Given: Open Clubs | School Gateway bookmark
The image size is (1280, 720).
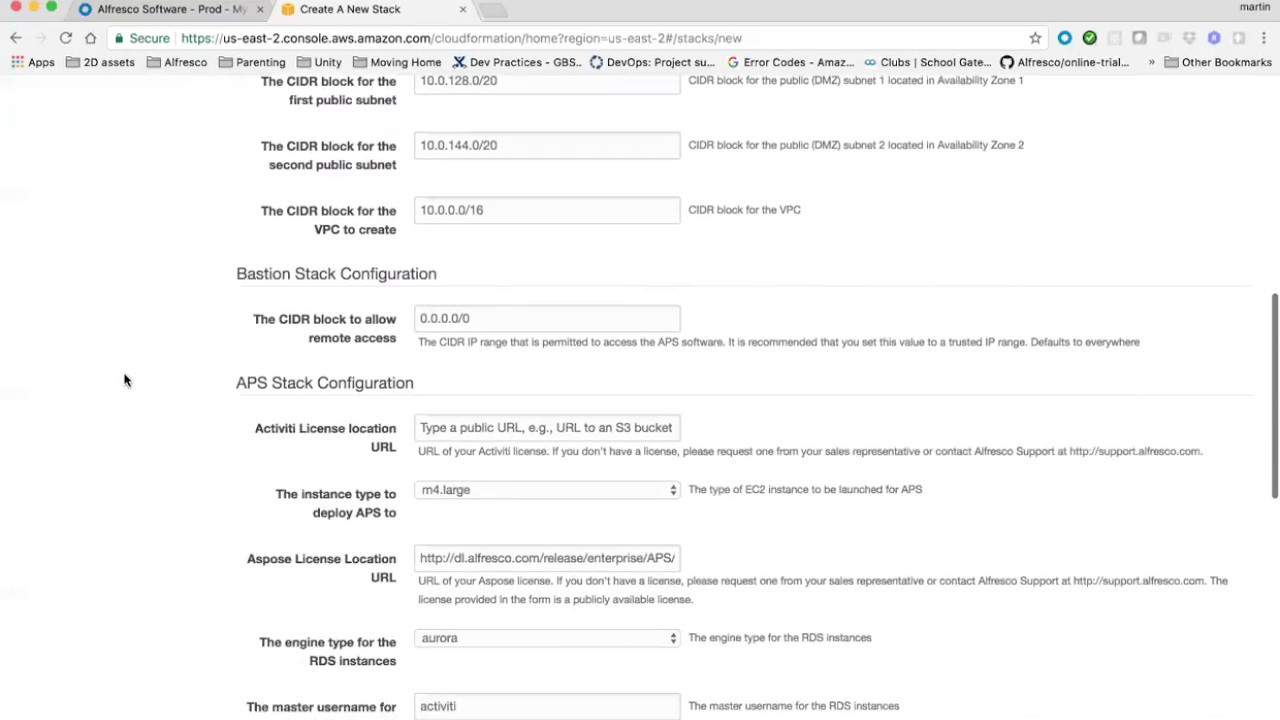Looking at the screenshot, I should click(927, 62).
